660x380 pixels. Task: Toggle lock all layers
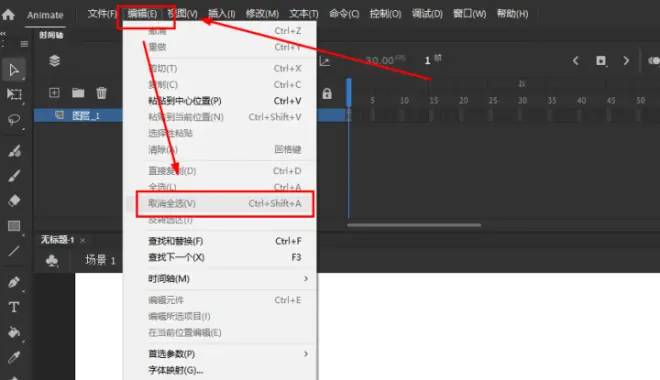click(327, 93)
